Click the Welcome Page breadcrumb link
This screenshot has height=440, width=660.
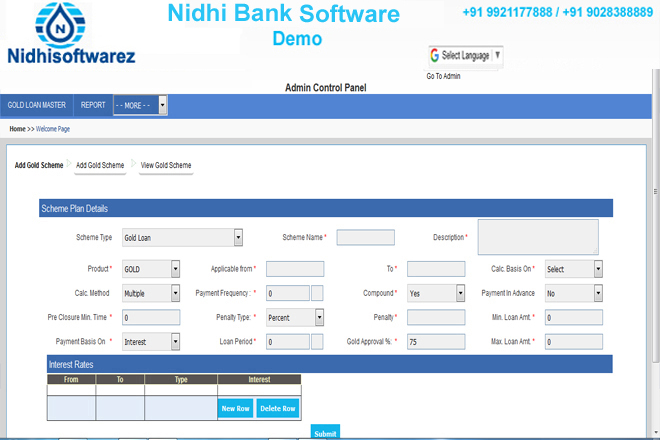click(53, 129)
